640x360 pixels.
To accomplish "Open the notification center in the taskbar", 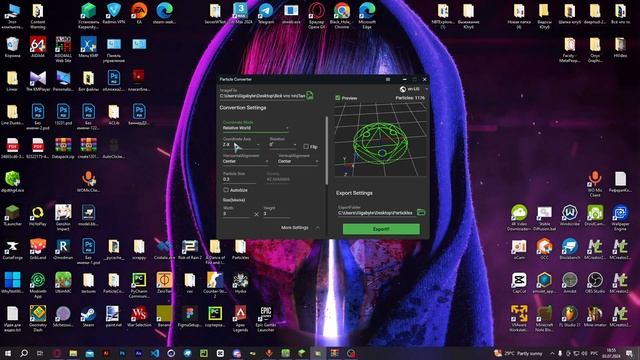I will (x=629, y=353).
